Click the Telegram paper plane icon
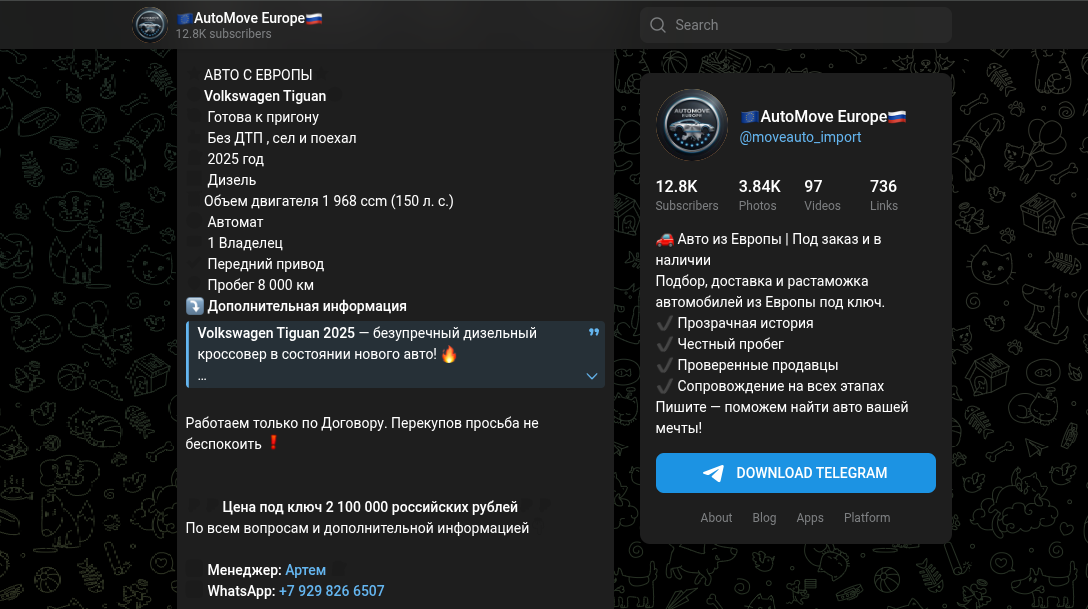This screenshot has height=609, width=1088. [713, 473]
